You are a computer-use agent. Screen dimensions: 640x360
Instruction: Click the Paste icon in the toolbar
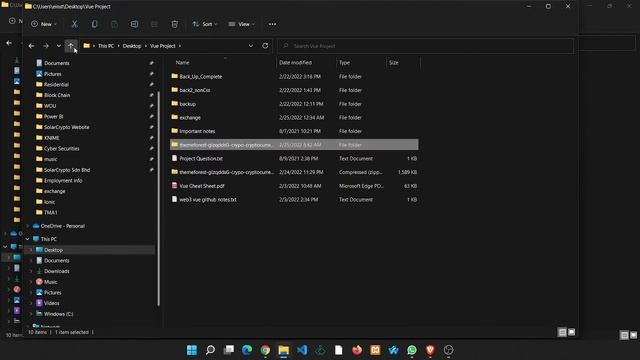(114, 24)
